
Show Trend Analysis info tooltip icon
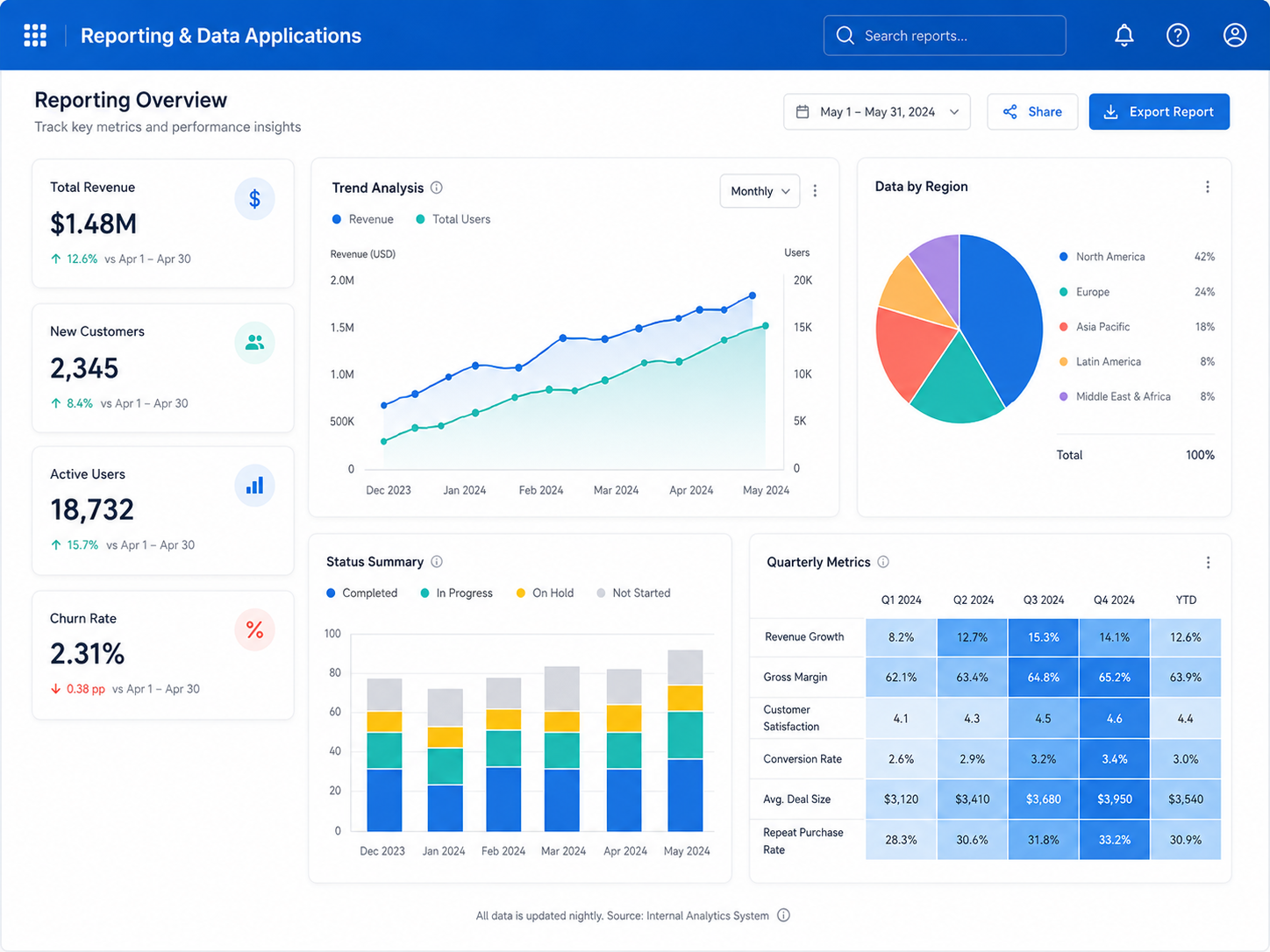(x=437, y=188)
